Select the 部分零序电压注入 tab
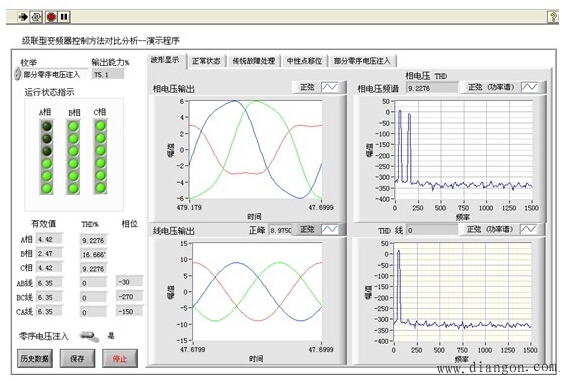 (362, 61)
